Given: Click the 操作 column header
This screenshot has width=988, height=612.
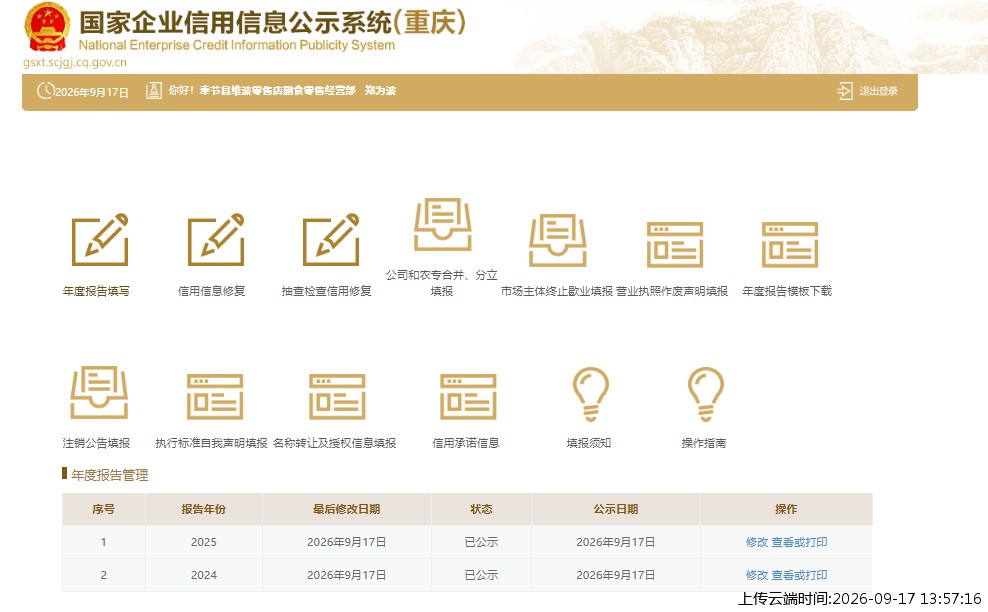Looking at the screenshot, I should 786,509.
